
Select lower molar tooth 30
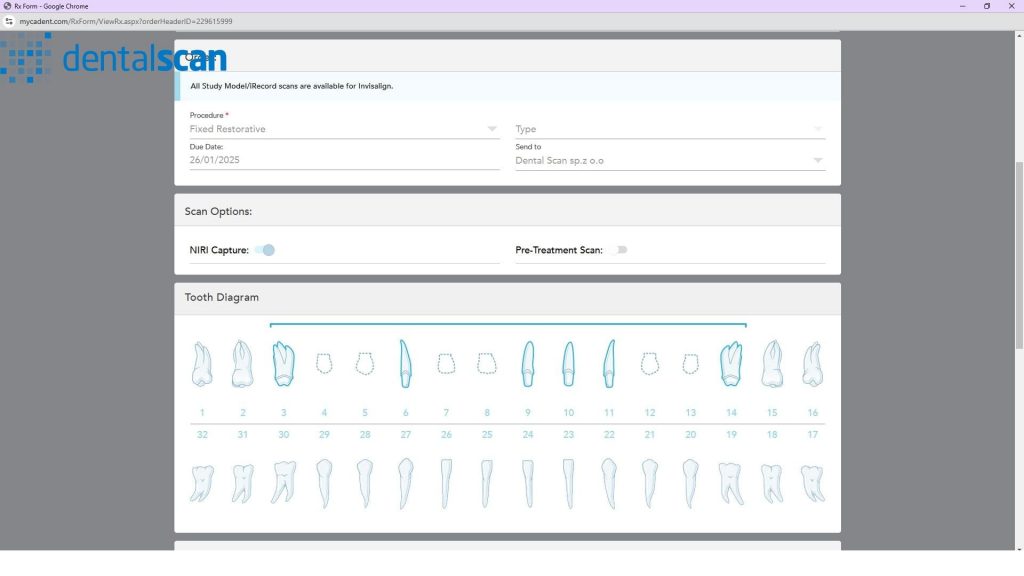tap(283, 483)
